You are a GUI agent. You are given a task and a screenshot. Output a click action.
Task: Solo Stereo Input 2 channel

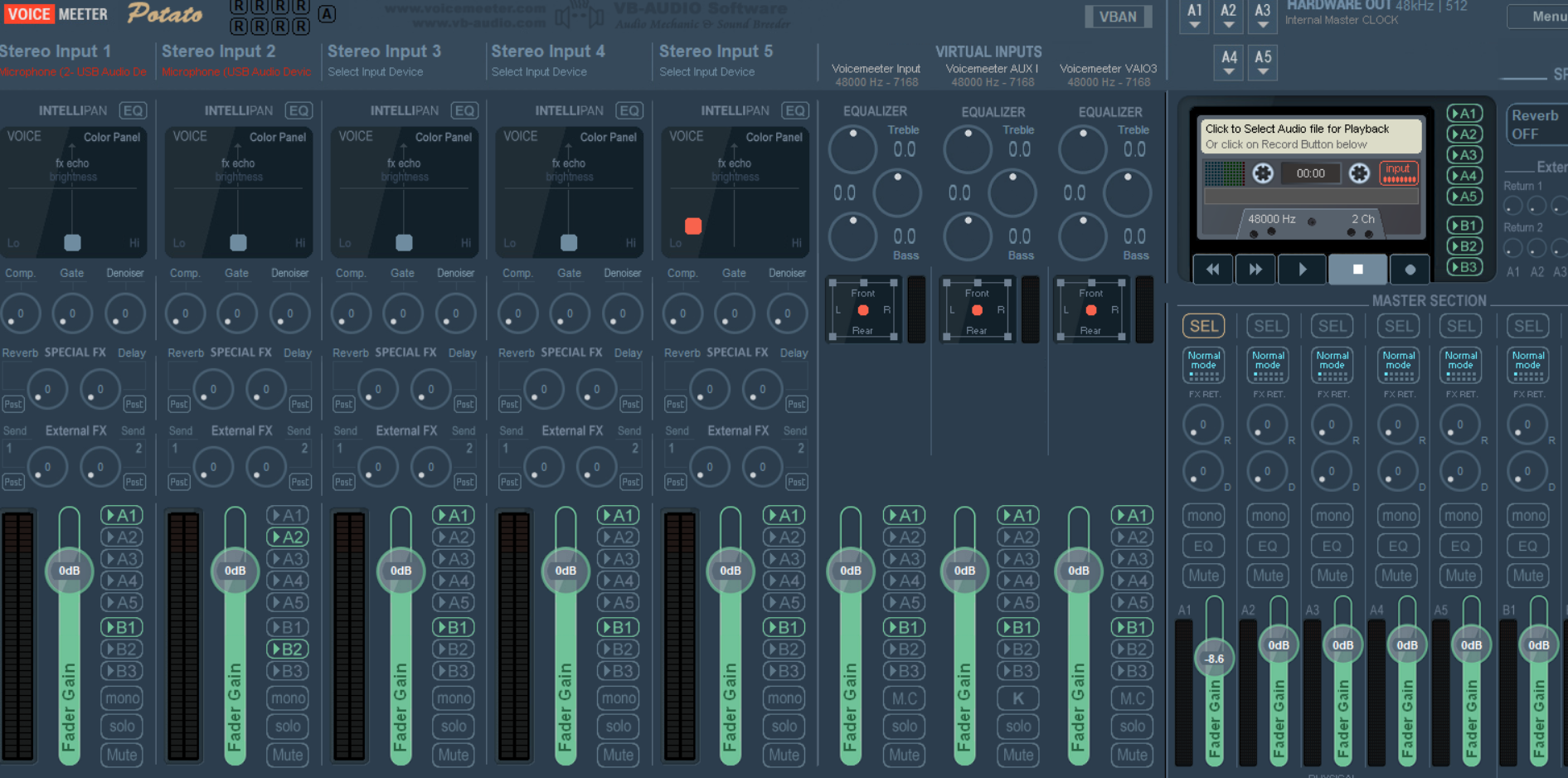[288, 727]
